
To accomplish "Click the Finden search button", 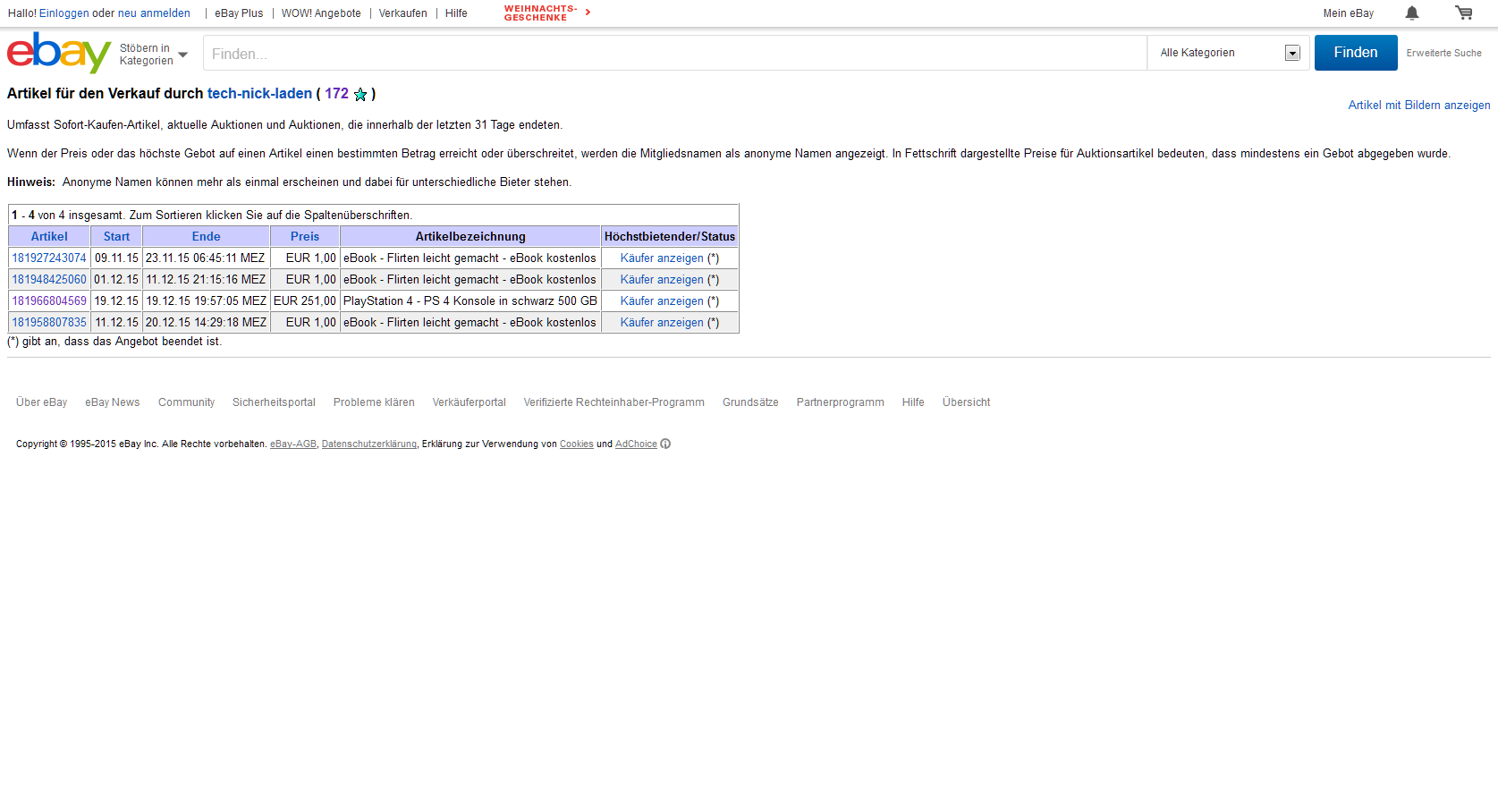I will coord(1355,53).
